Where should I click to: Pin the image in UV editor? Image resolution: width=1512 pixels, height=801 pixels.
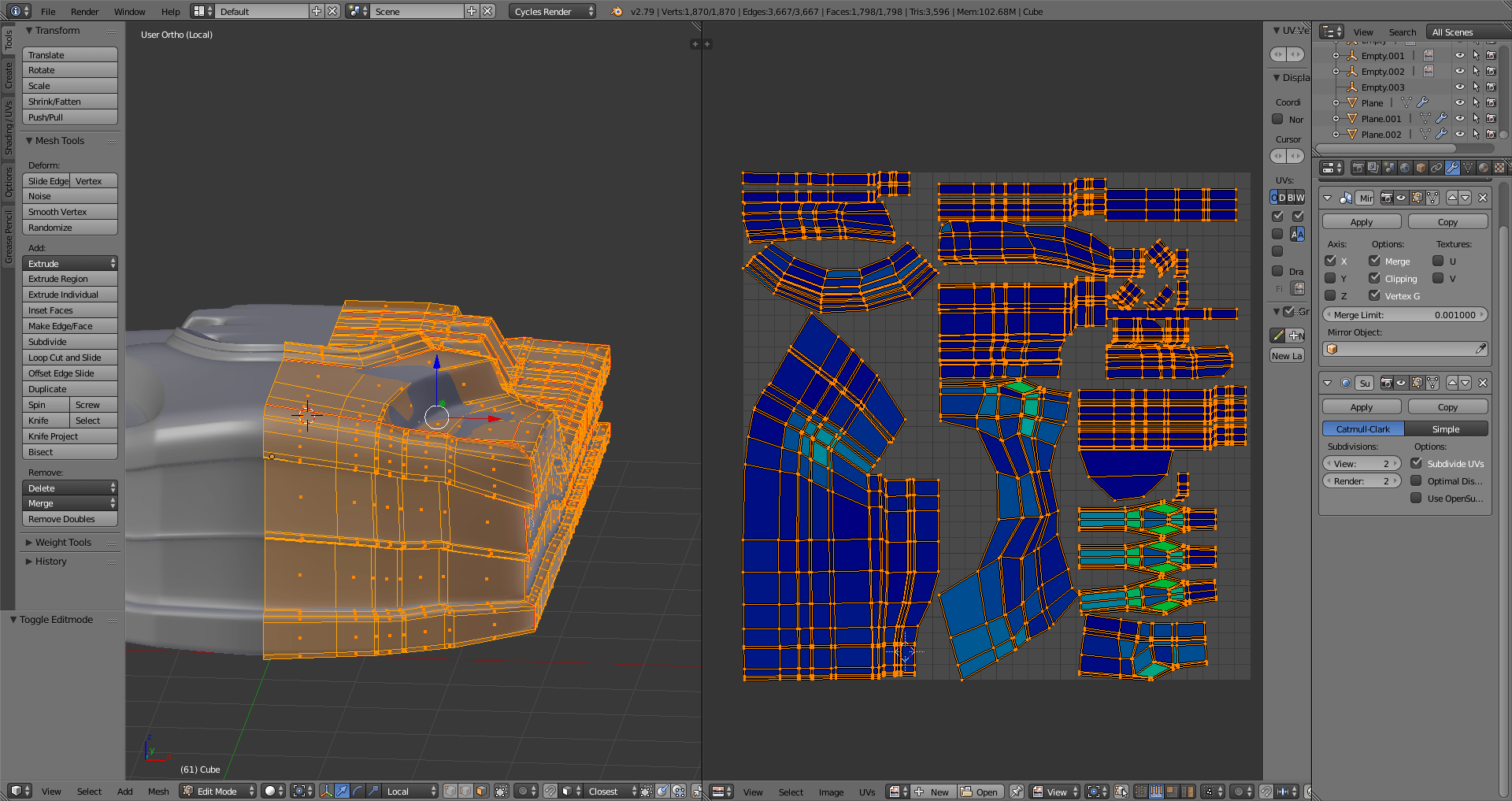tap(1017, 792)
